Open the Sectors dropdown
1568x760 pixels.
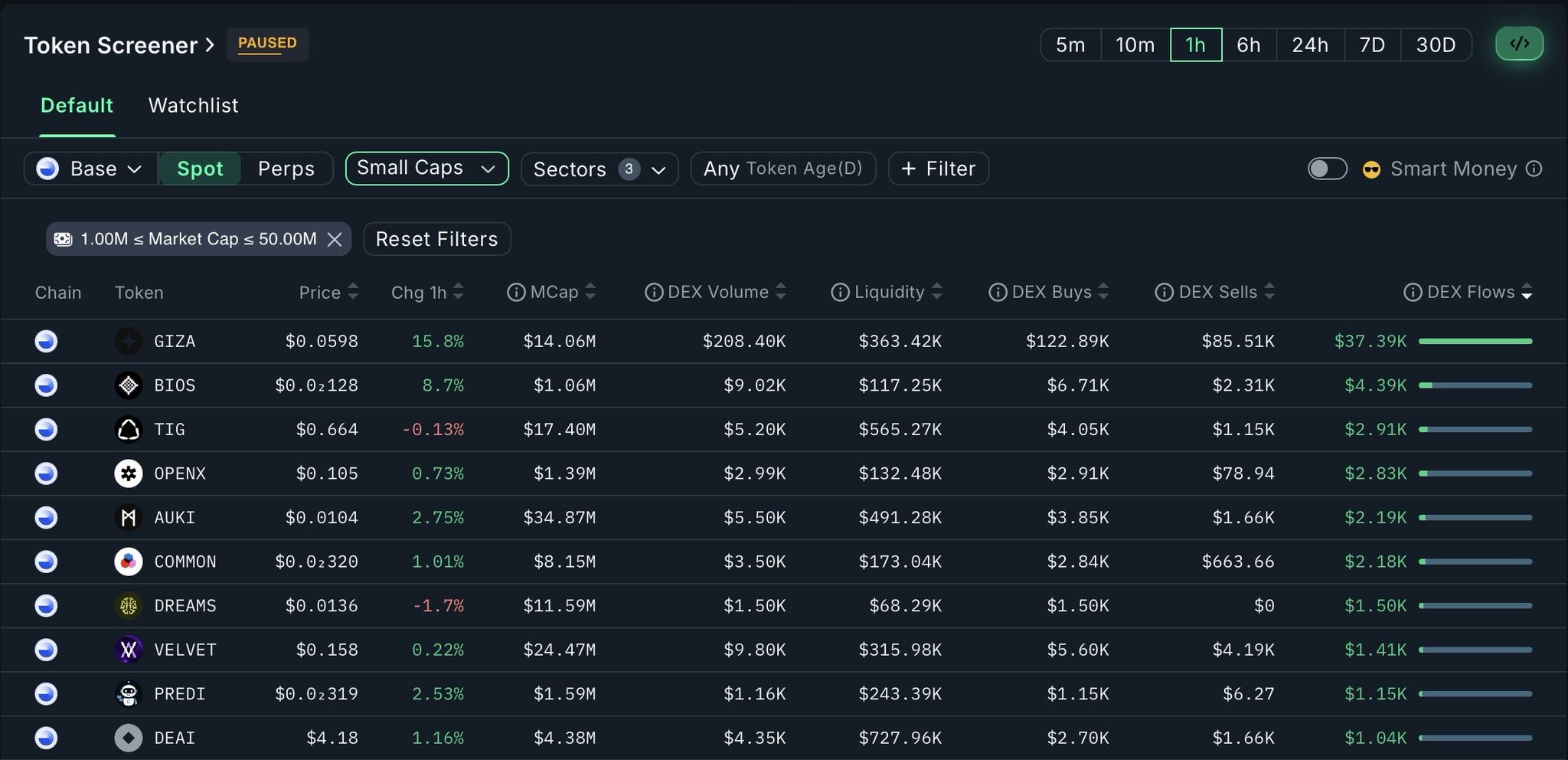[599, 169]
